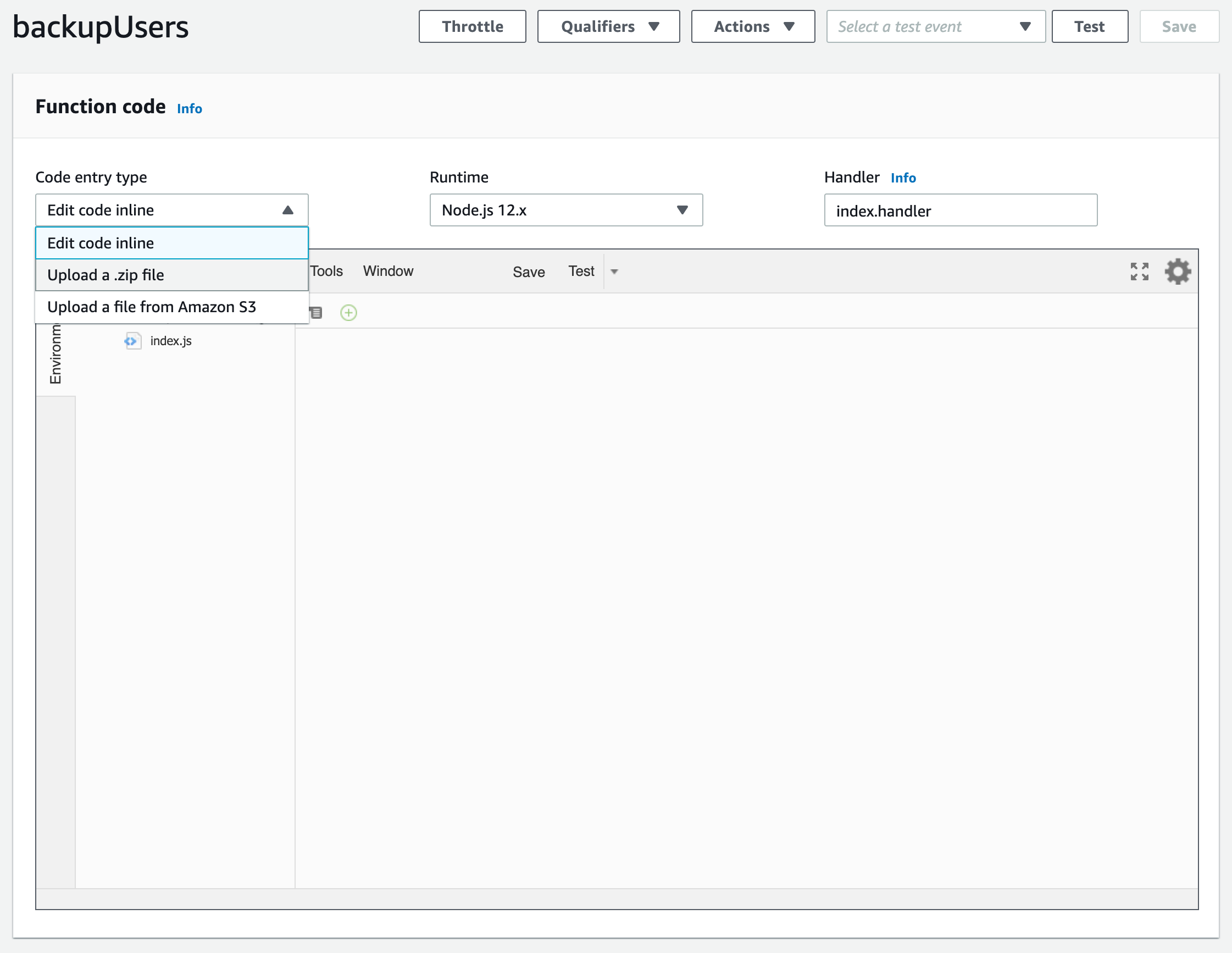Click Save in the editor toolbar
Viewport: 1232px width, 953px height.
click(x=528, y=272)
